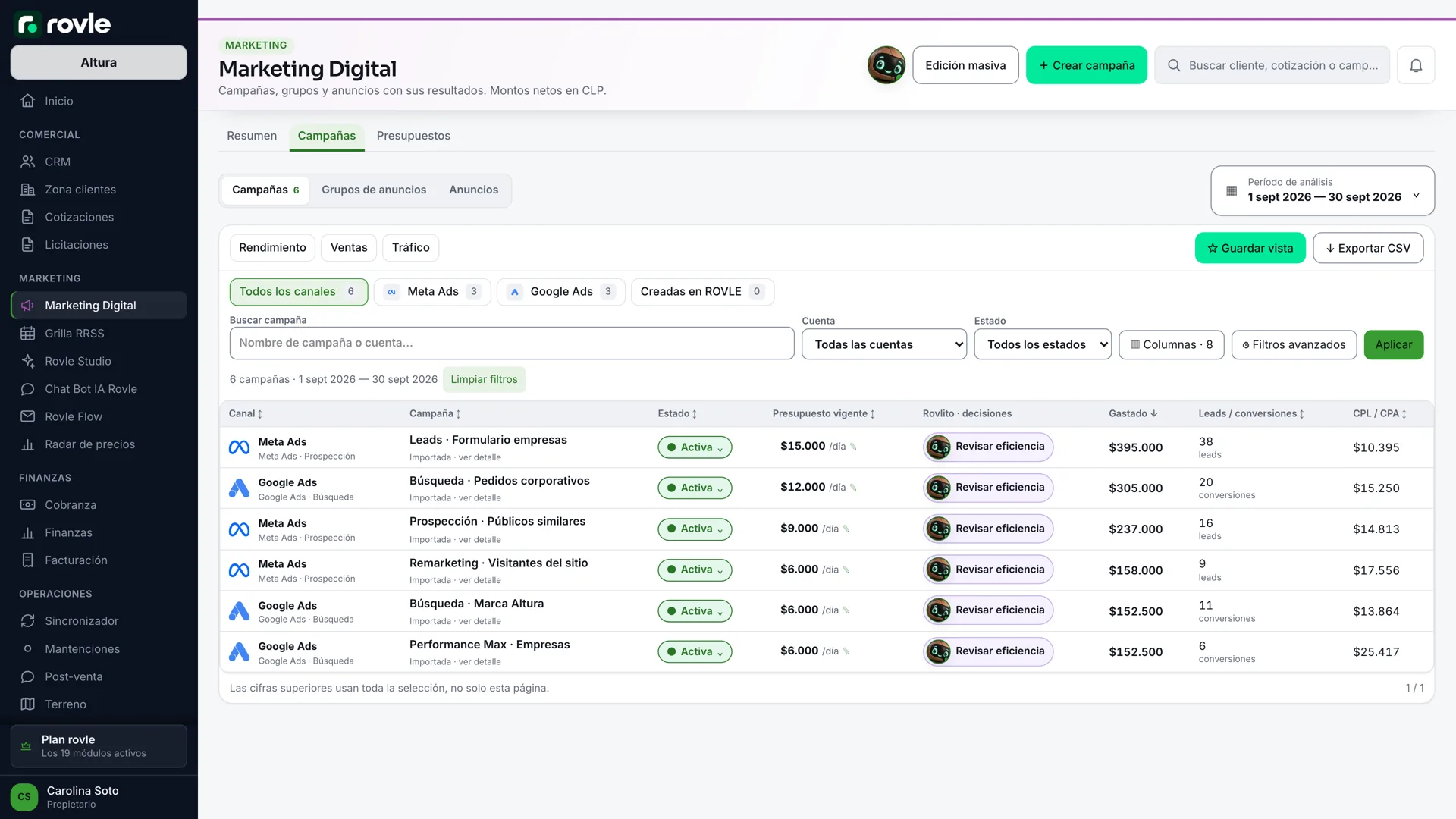Screen dimensions: 1456x819
Task: Open Estado dropdown Todos los estados
Action: pos(1043,344)
